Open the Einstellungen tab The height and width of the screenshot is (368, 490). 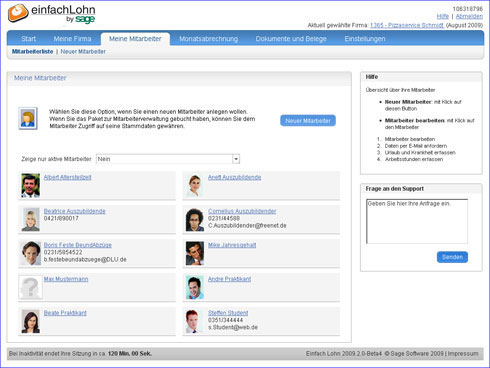(365, 39)
